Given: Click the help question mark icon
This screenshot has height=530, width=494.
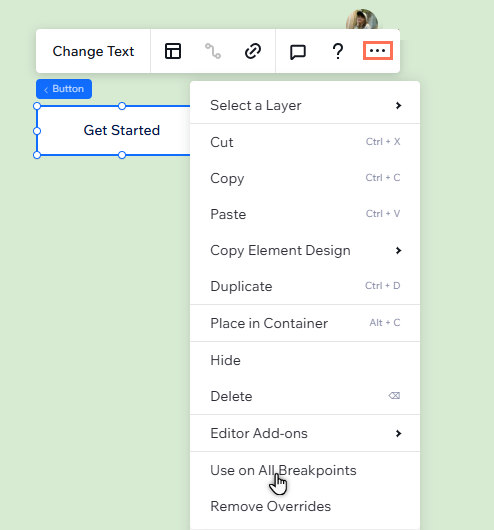Looking at the screenshot, I should (x=338, y=52).
